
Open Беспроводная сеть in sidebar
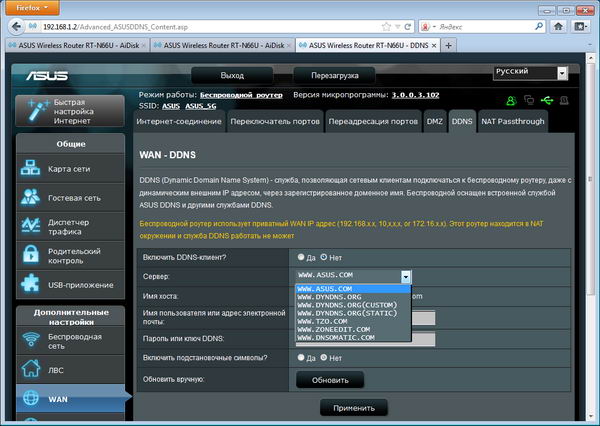pos(70,341)
